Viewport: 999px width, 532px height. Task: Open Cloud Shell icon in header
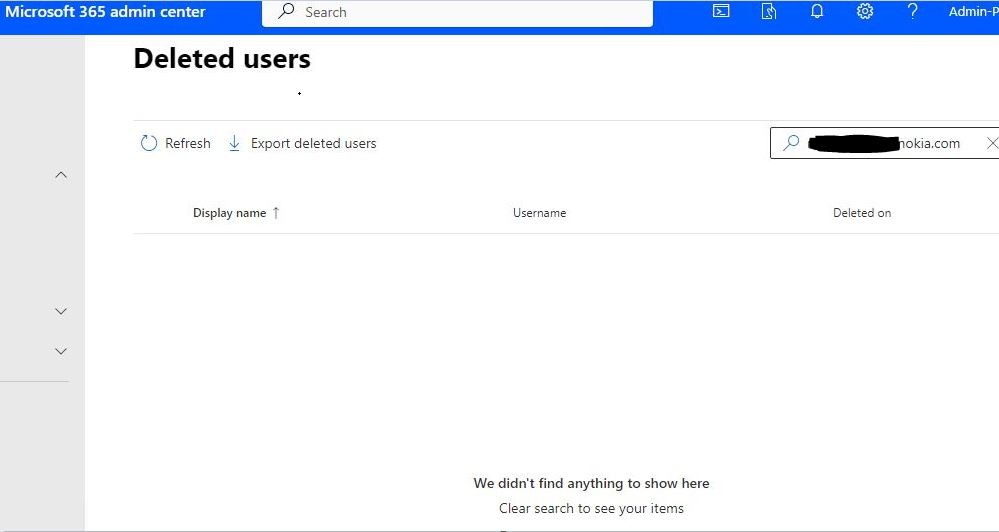(721, 11)
